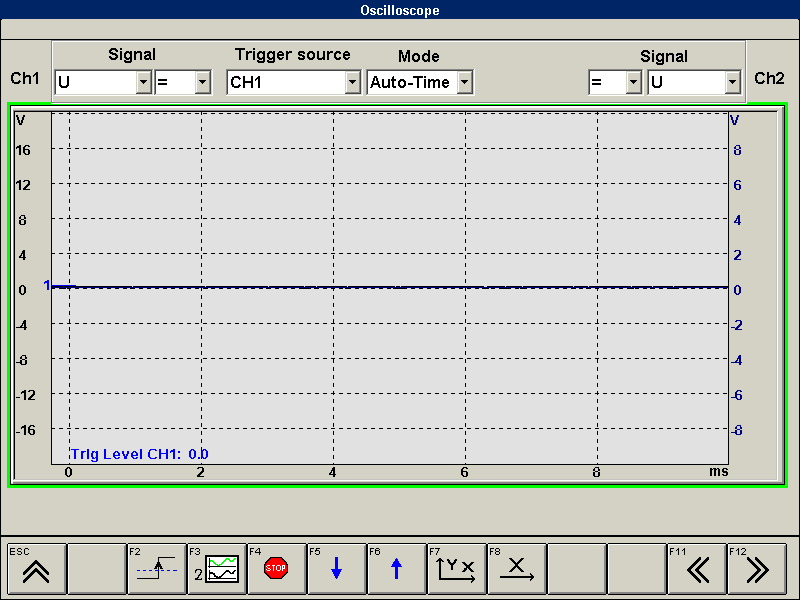This screenshot has height=600, width=800.
Task: Open the Ch2 Signal U dropdown
Action: (x=732, y=82)
